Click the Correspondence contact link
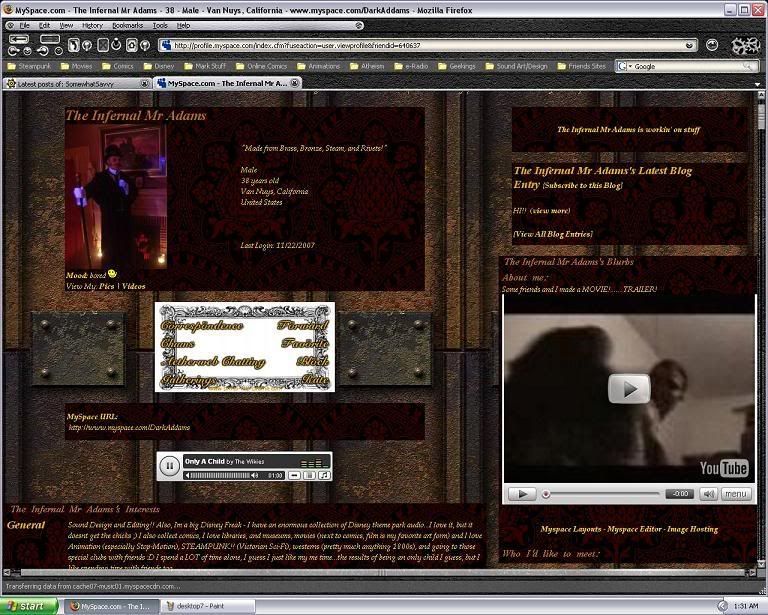The height and width of the screenshot is (615, 768). 202,325
